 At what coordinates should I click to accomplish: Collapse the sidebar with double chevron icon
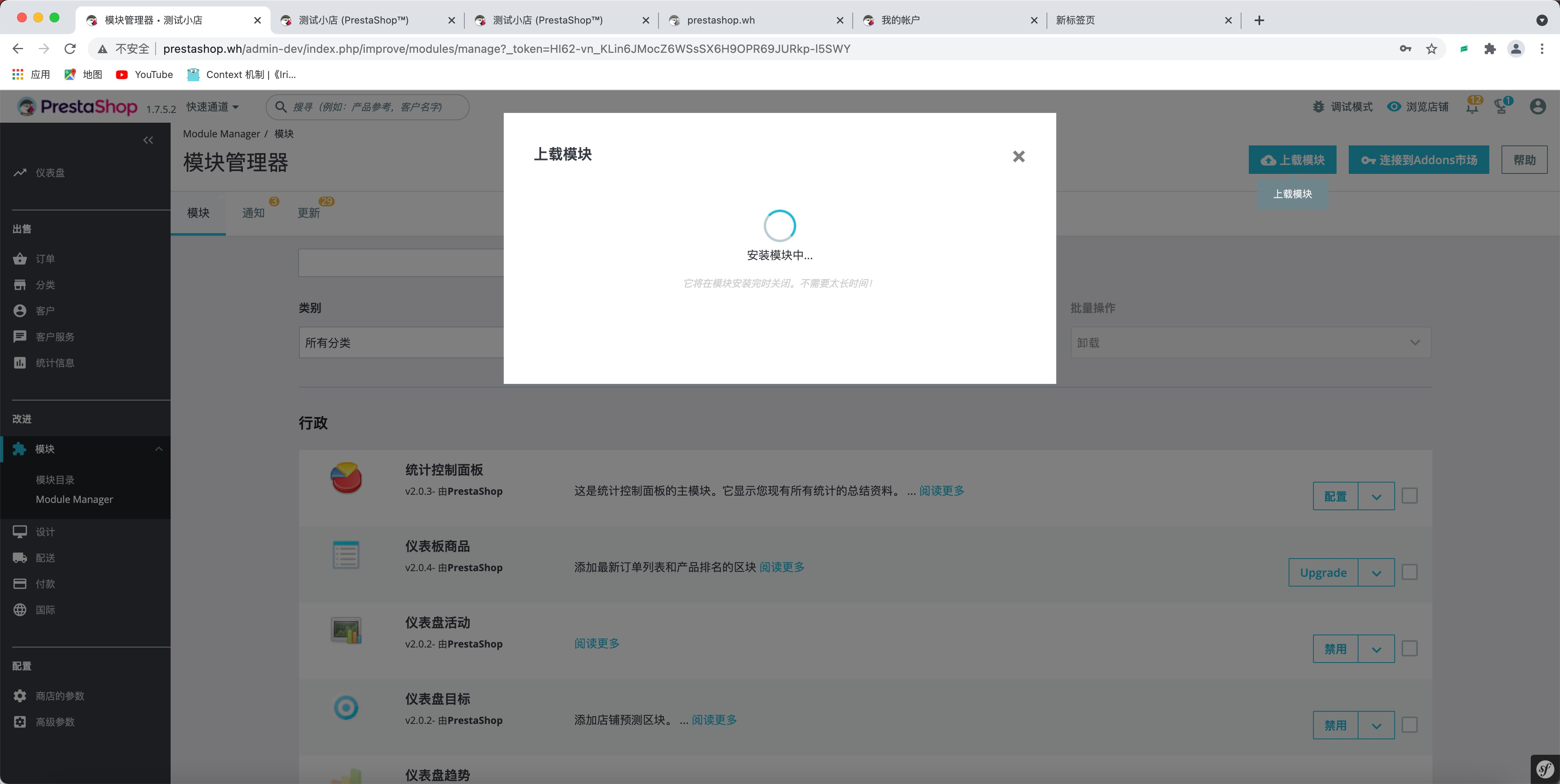pyautogui.click(x=148, y=141)
